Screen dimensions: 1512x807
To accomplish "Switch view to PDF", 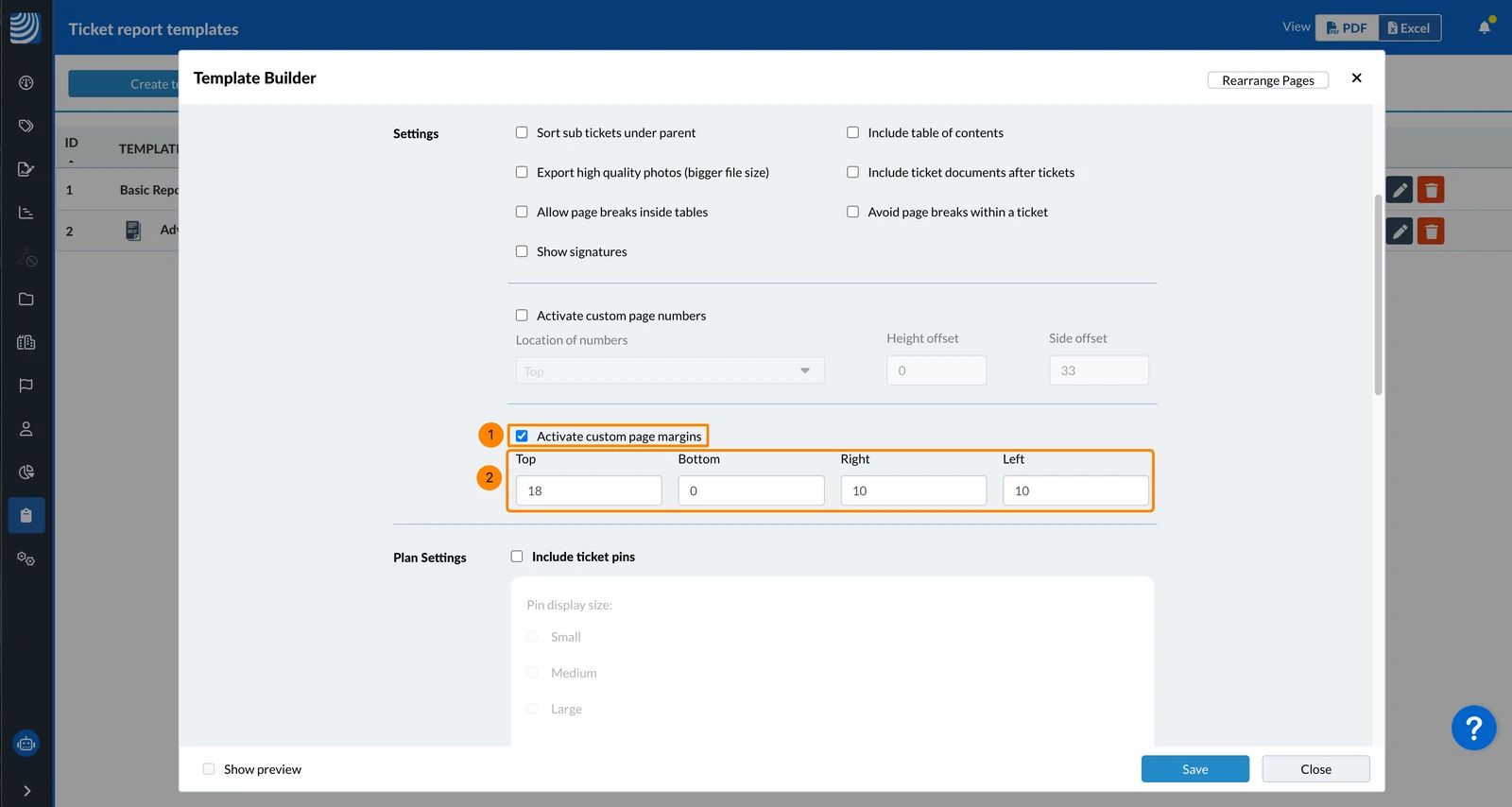I will pos(1348,28).
